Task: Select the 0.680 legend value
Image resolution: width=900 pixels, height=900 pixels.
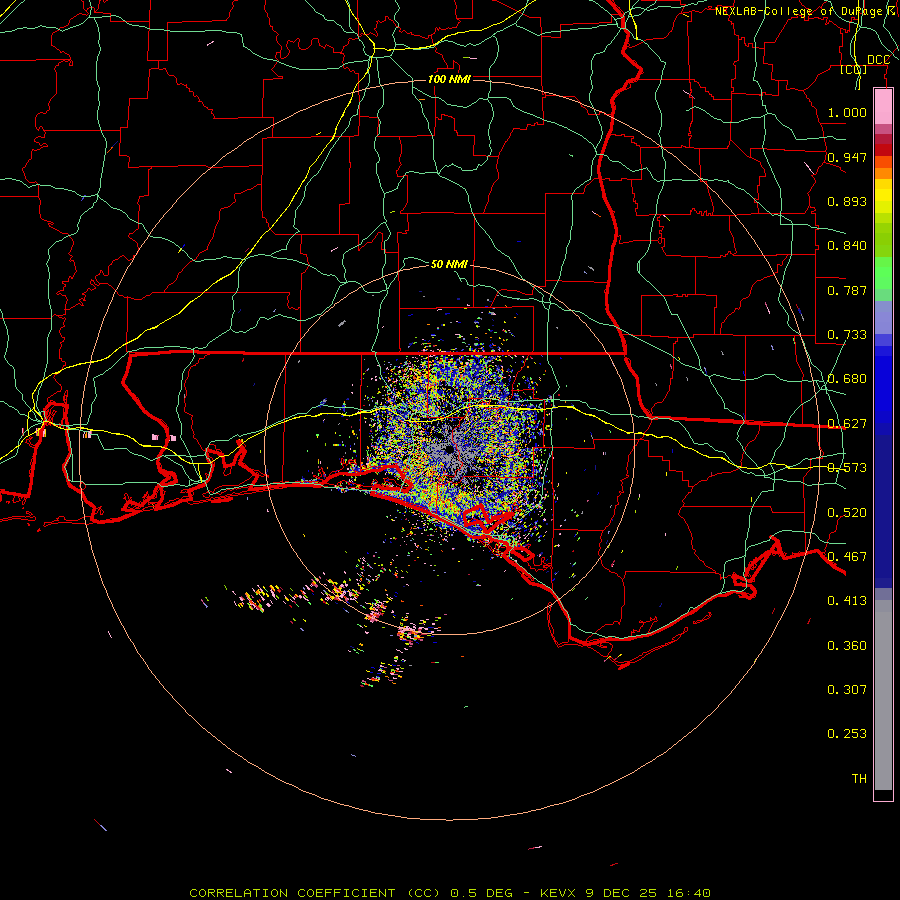Action: (x=847, y=379)
